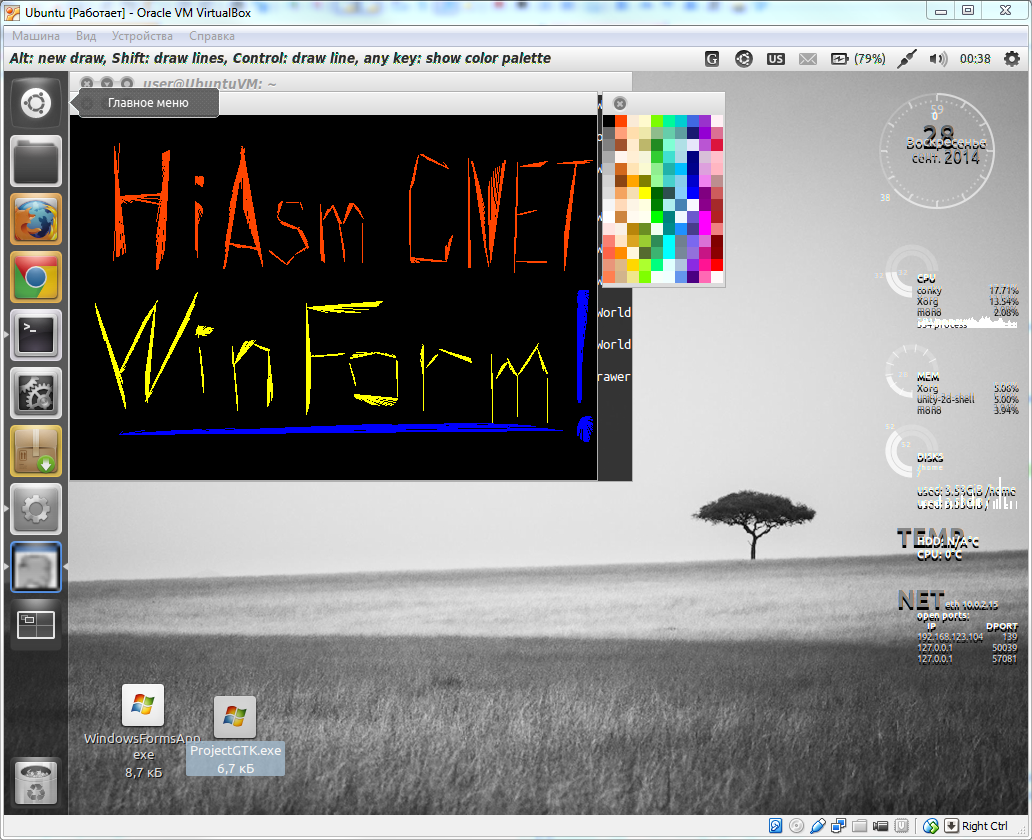1032x840 pixels.
Task: Open Terminal from the launcher
Action: click(36, 335)
